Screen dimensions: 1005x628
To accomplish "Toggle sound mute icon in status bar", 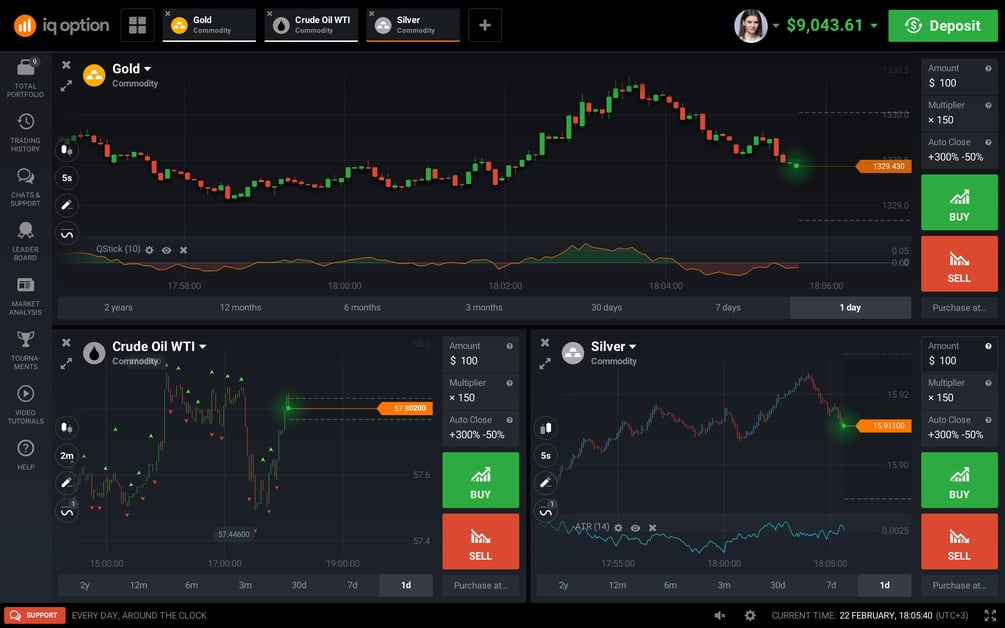I will pos(720,615).
